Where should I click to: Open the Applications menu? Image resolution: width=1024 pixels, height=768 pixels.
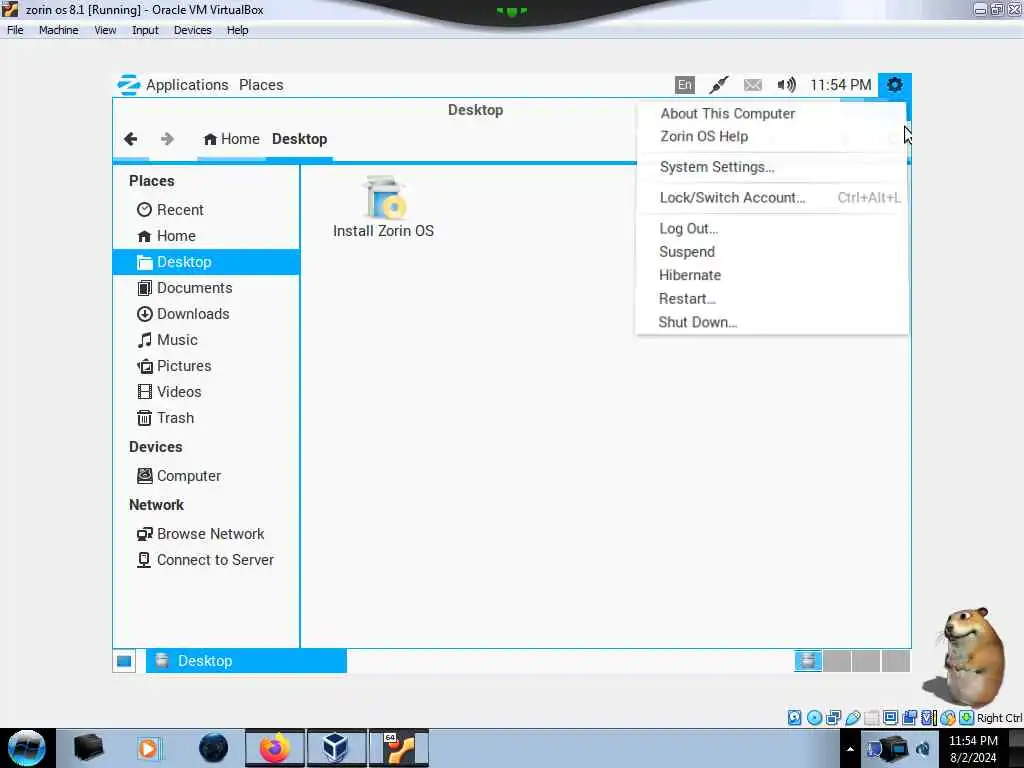pos(187,85)
